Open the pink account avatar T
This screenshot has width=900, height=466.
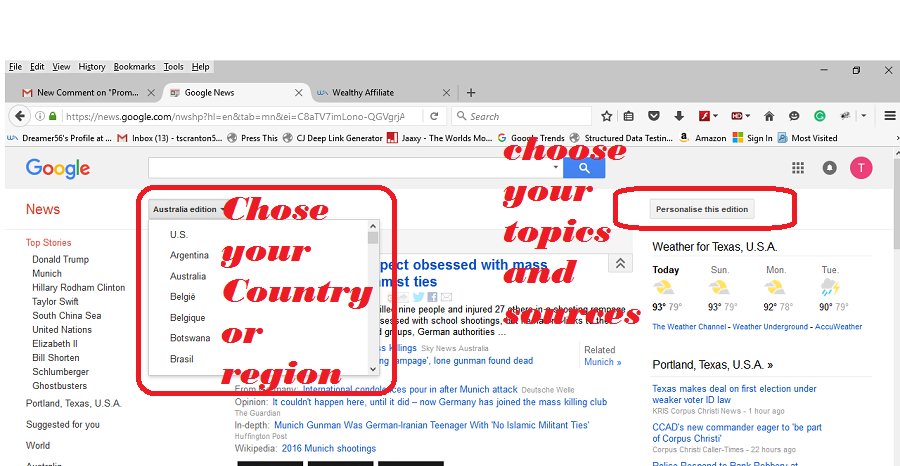point(861,168)
